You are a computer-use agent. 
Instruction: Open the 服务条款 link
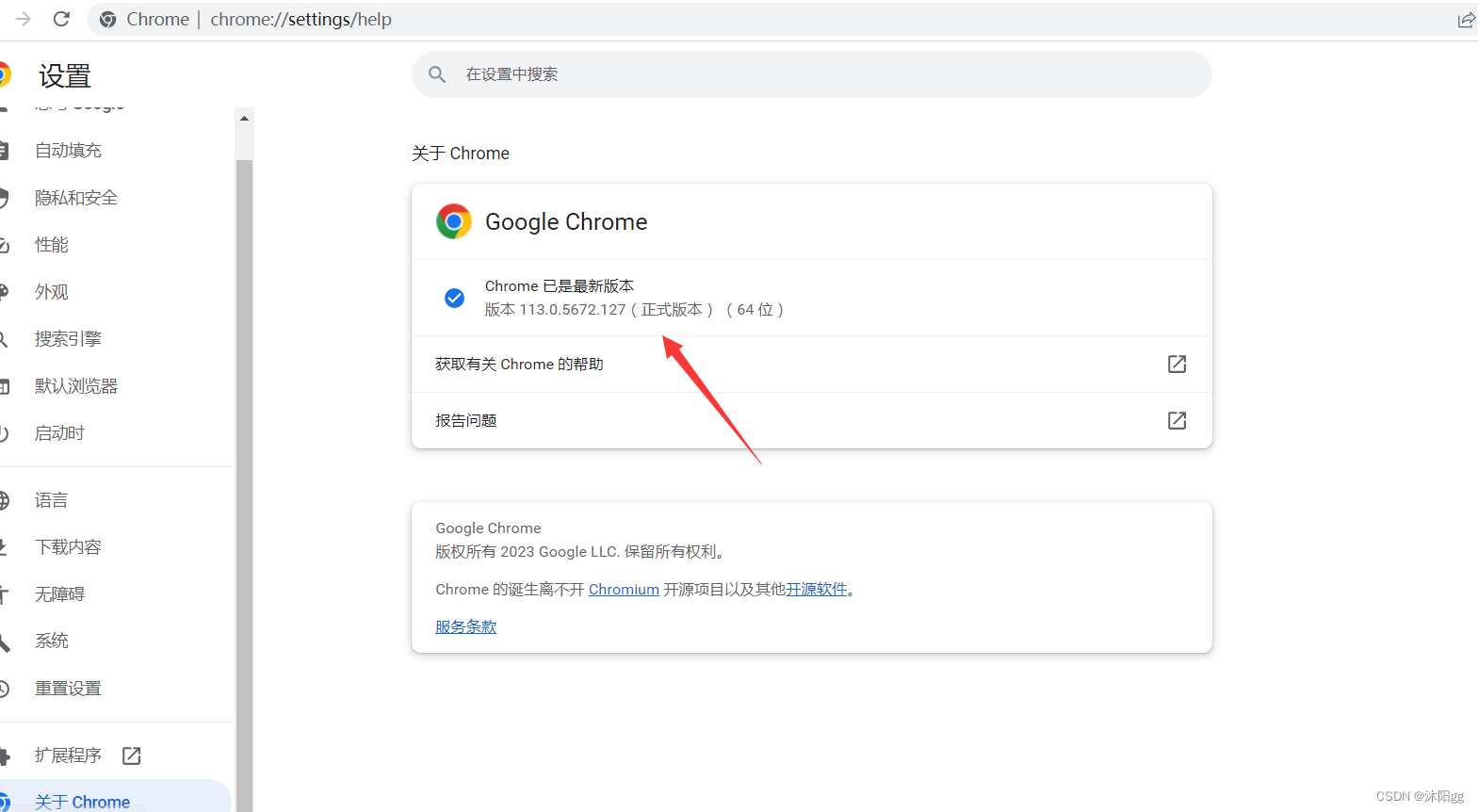[x=465, y=626]
